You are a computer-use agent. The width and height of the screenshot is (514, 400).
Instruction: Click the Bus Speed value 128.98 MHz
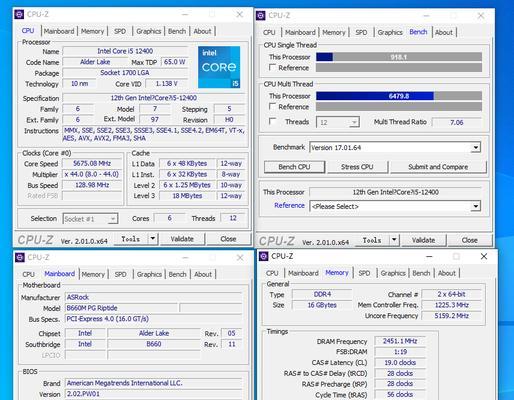click(92, 185)
